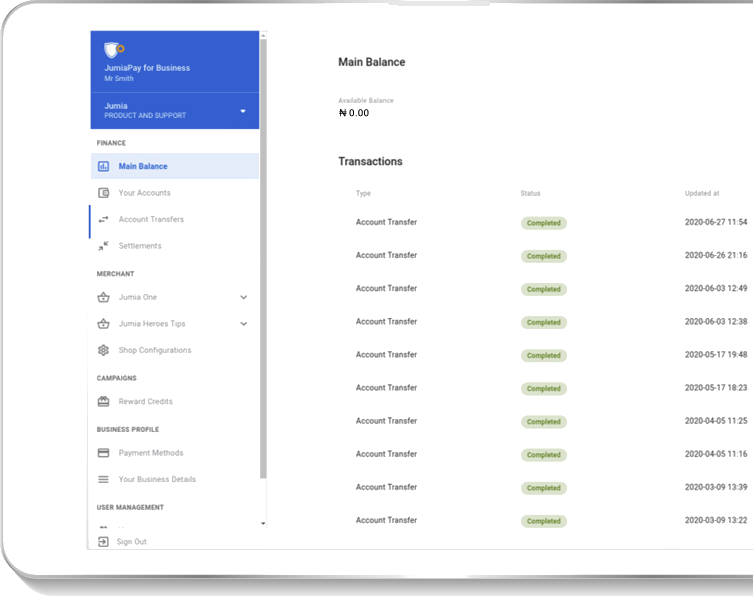Click the JumiaPay shield logo icon
Screen dimensions: 753x596
[x=114, y=49]
